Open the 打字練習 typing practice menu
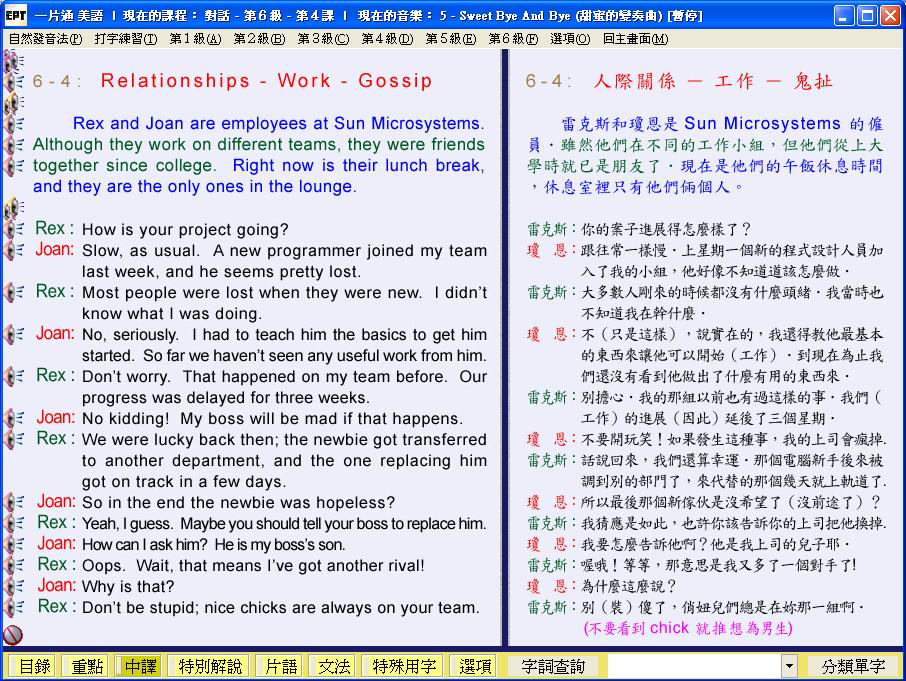The image size is (906, 681). 126,39
